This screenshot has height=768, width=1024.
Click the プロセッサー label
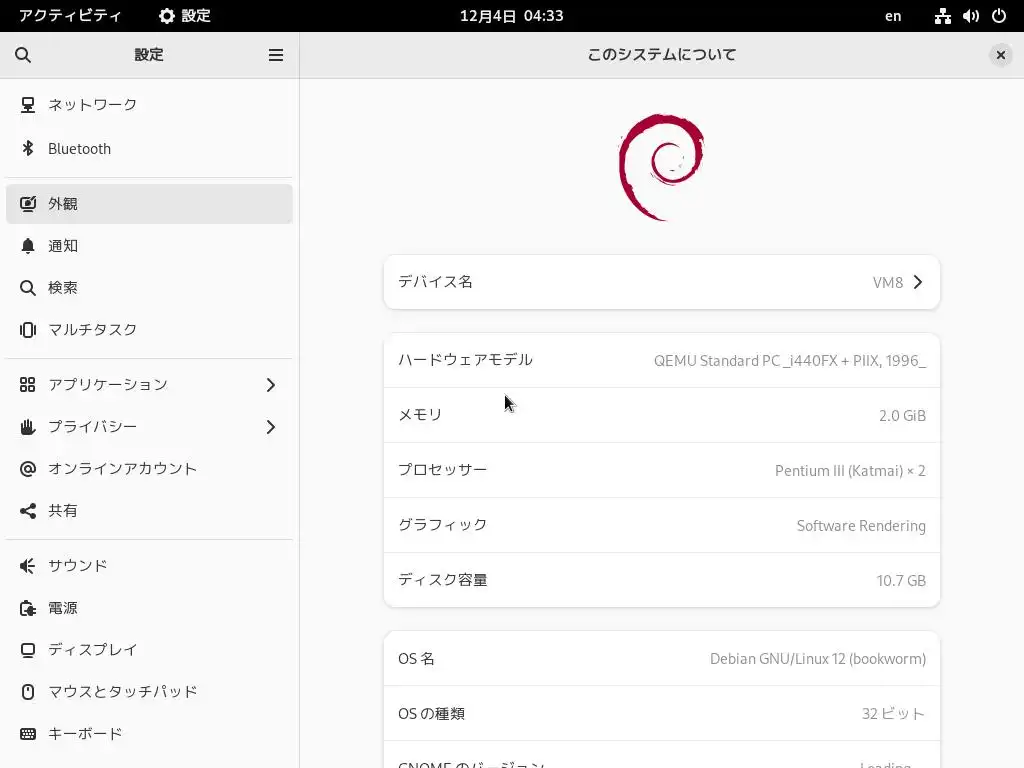pyautogui.click(x=442, y=470)
